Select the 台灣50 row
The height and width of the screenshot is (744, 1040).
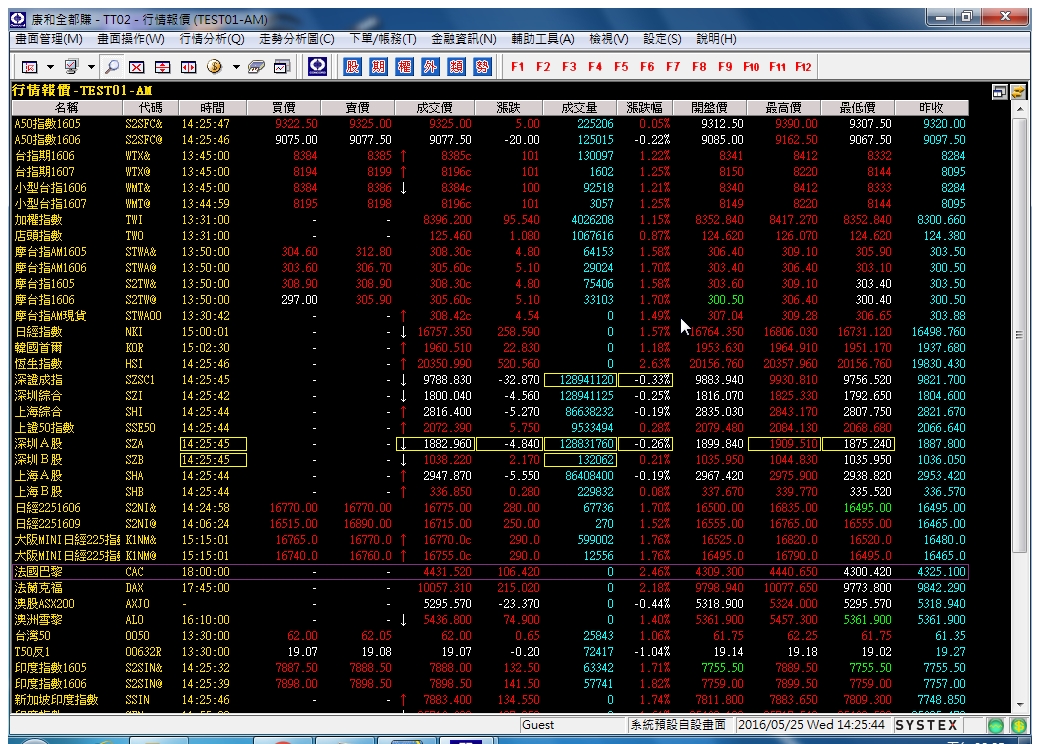(x=490, y=635)
